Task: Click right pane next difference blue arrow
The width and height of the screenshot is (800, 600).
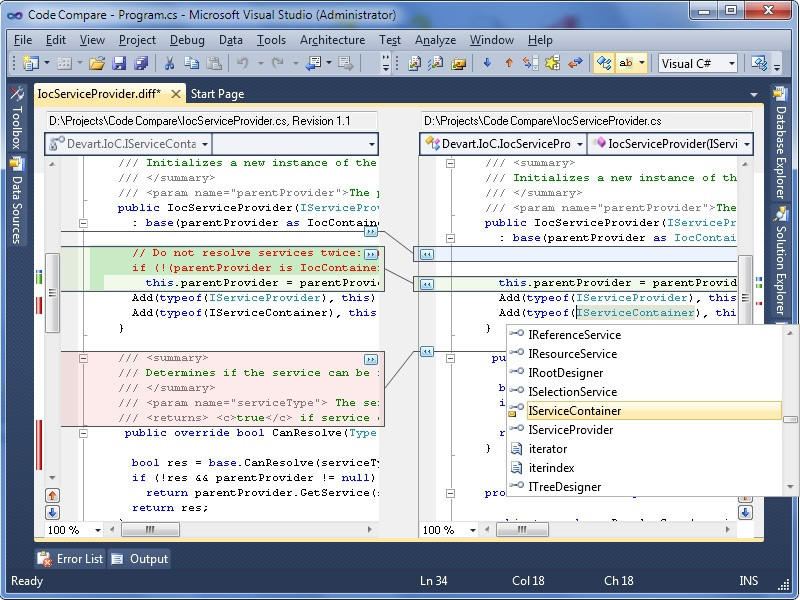Action: point(745,512)
